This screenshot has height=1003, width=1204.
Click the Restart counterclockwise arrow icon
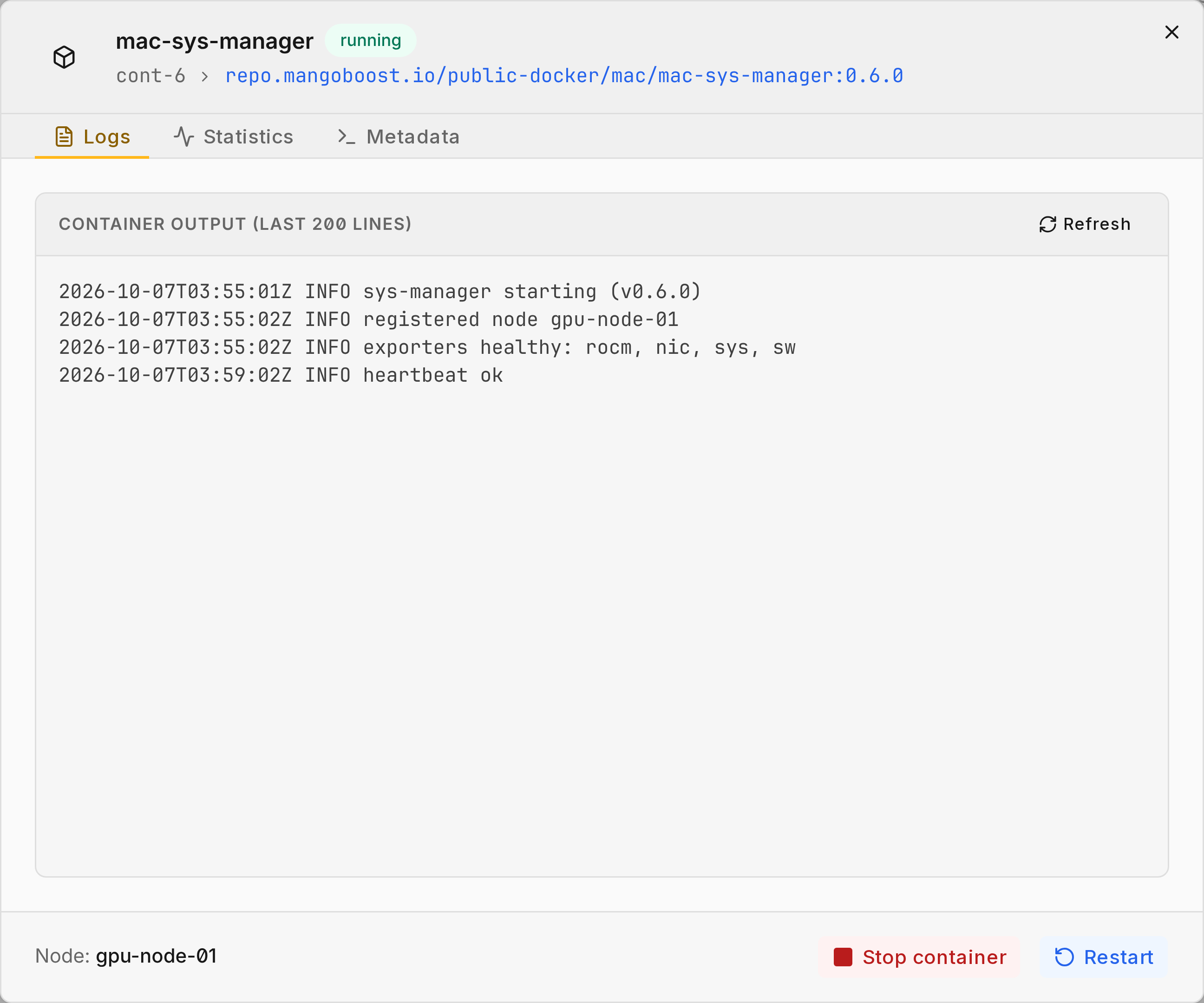[1064, 957]
